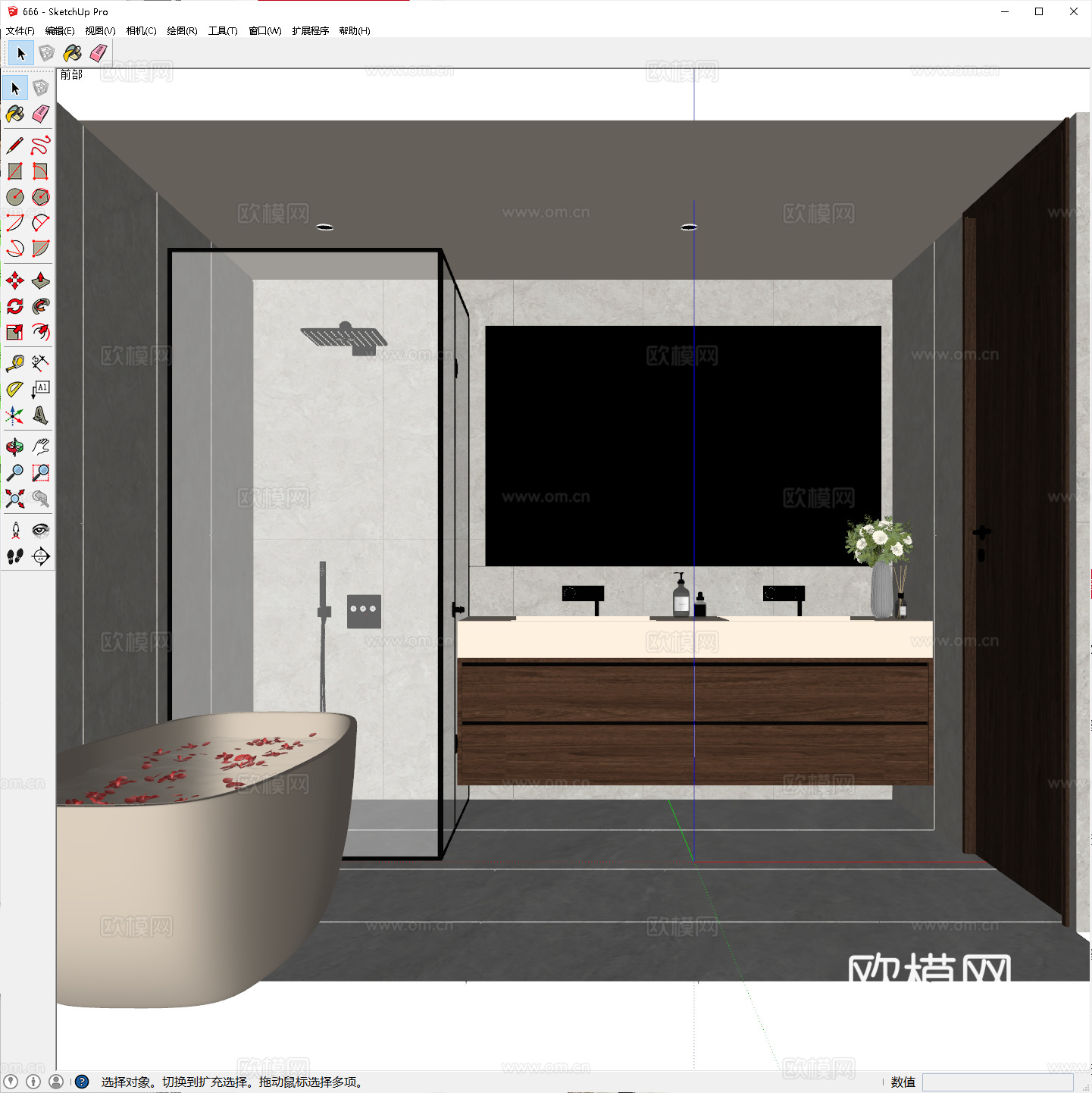Open the 编辑(E) menu

(60, 31)
